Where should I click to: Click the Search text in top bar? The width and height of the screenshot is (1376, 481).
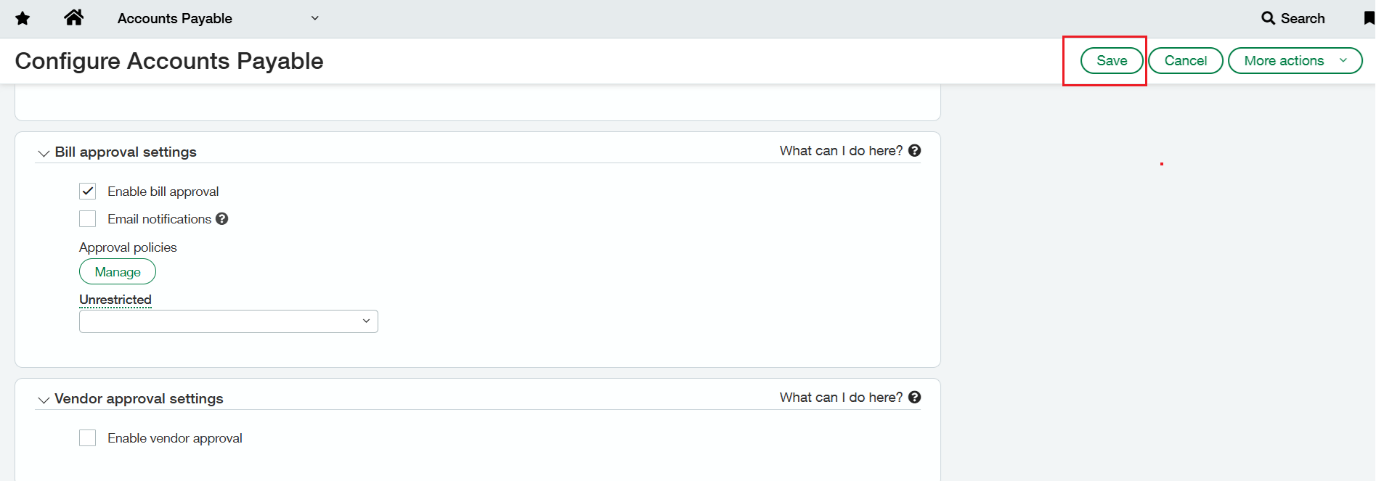pos(1302,18)
